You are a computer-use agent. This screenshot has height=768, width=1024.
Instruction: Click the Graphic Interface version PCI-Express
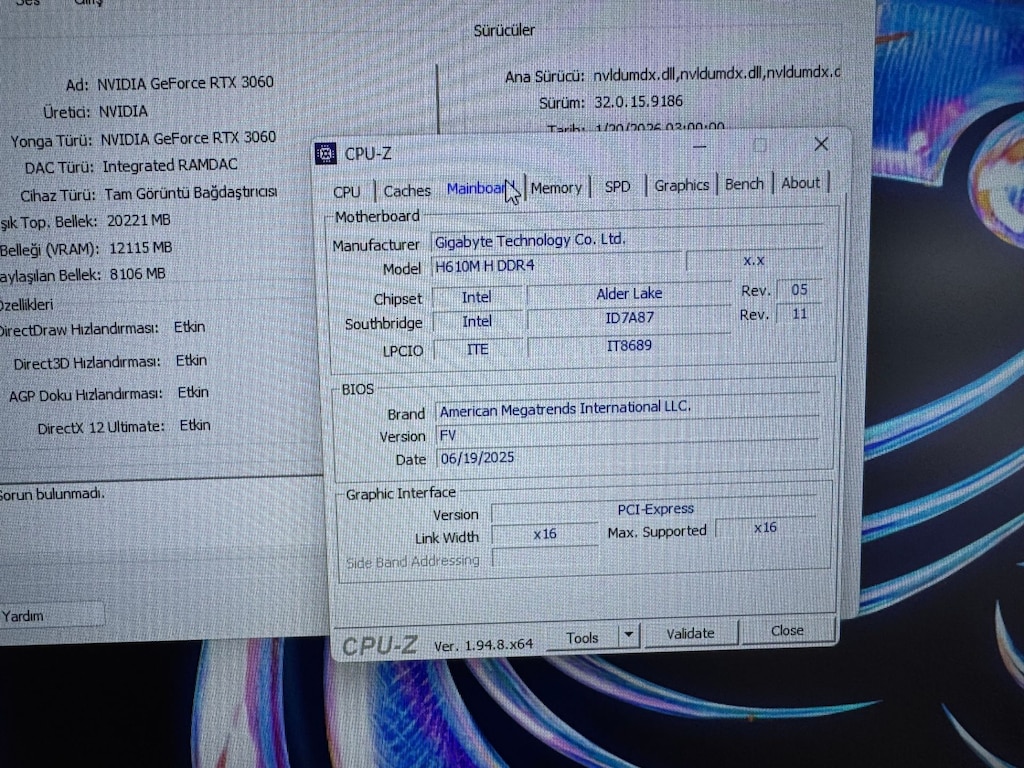pyautogui.click(x=655, y=509)
